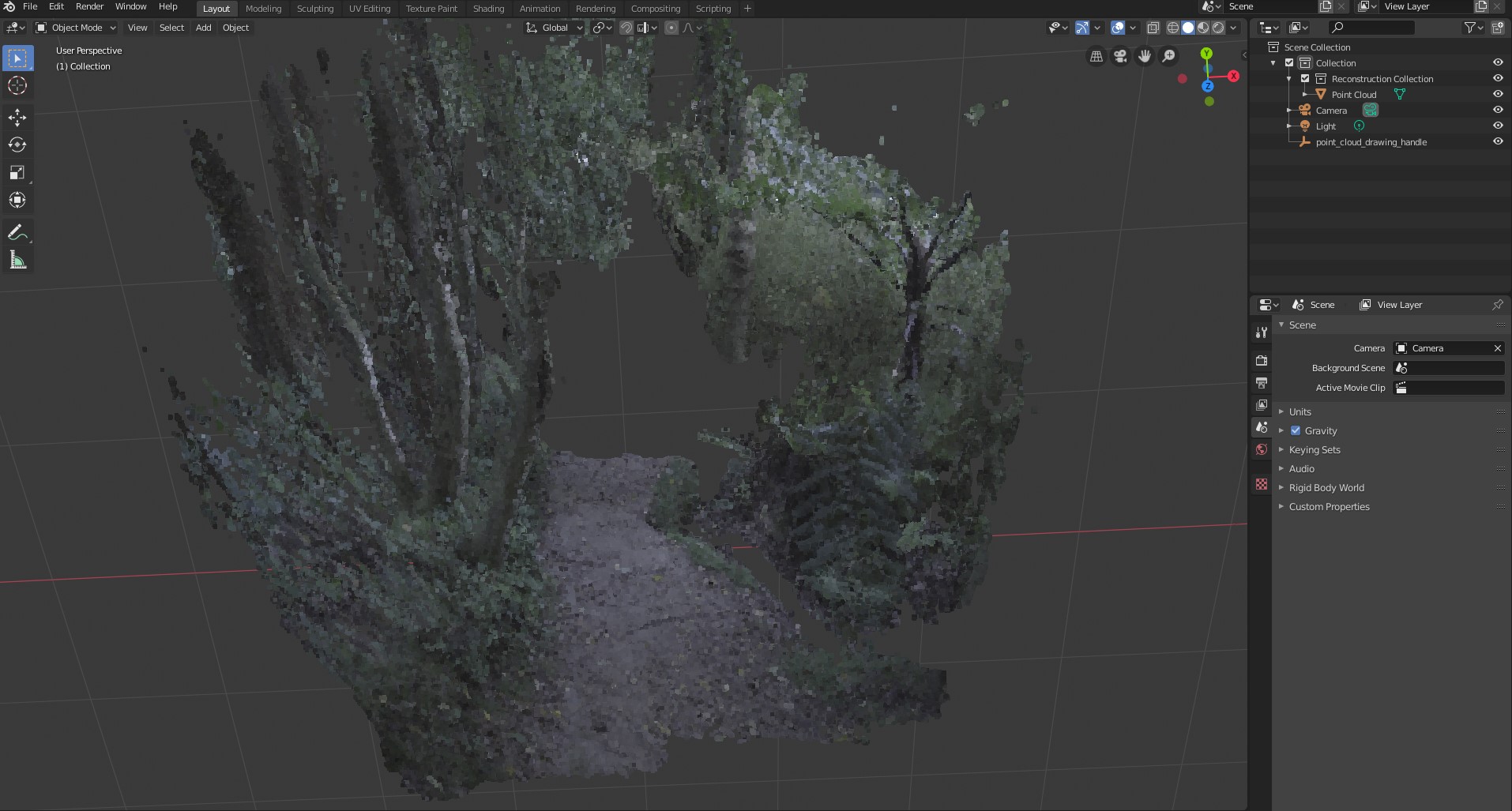The width and height of the screenshot is (1512, 811).
Task: Select the Scale tool
Action: click(17, 172)
